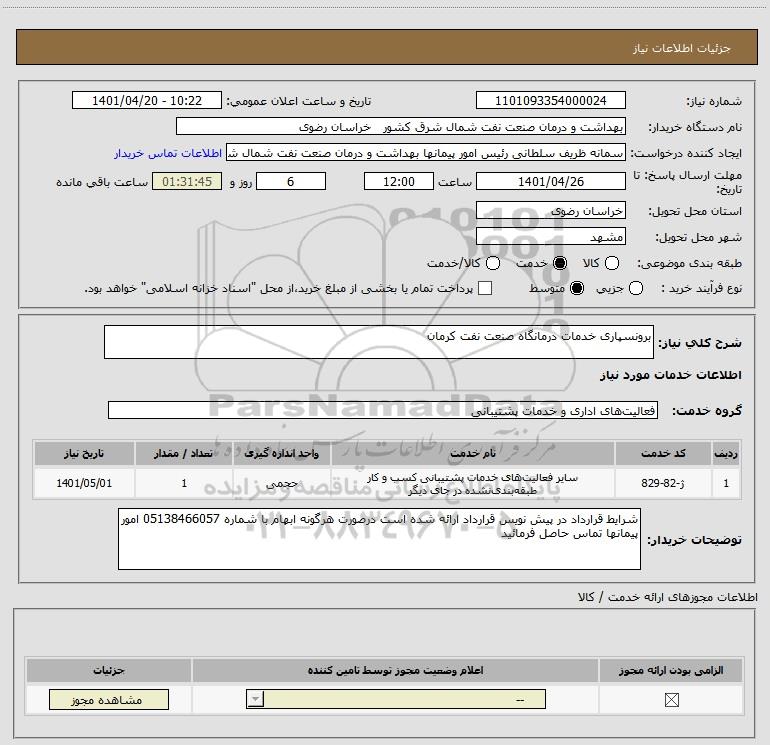
Task: Select the خدمت radio button
Action: 560,263
